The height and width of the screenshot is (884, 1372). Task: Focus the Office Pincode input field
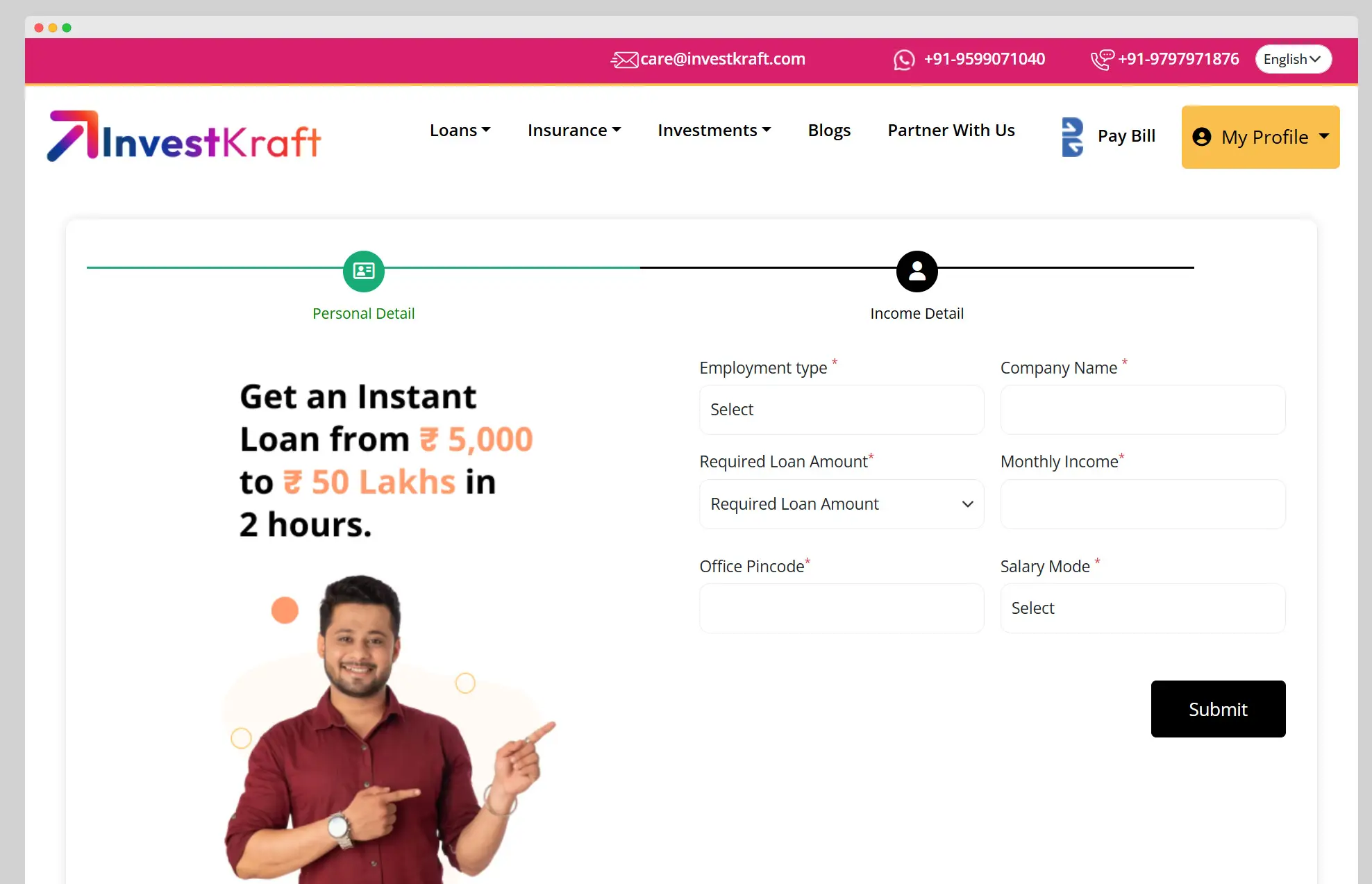(842, 608)
